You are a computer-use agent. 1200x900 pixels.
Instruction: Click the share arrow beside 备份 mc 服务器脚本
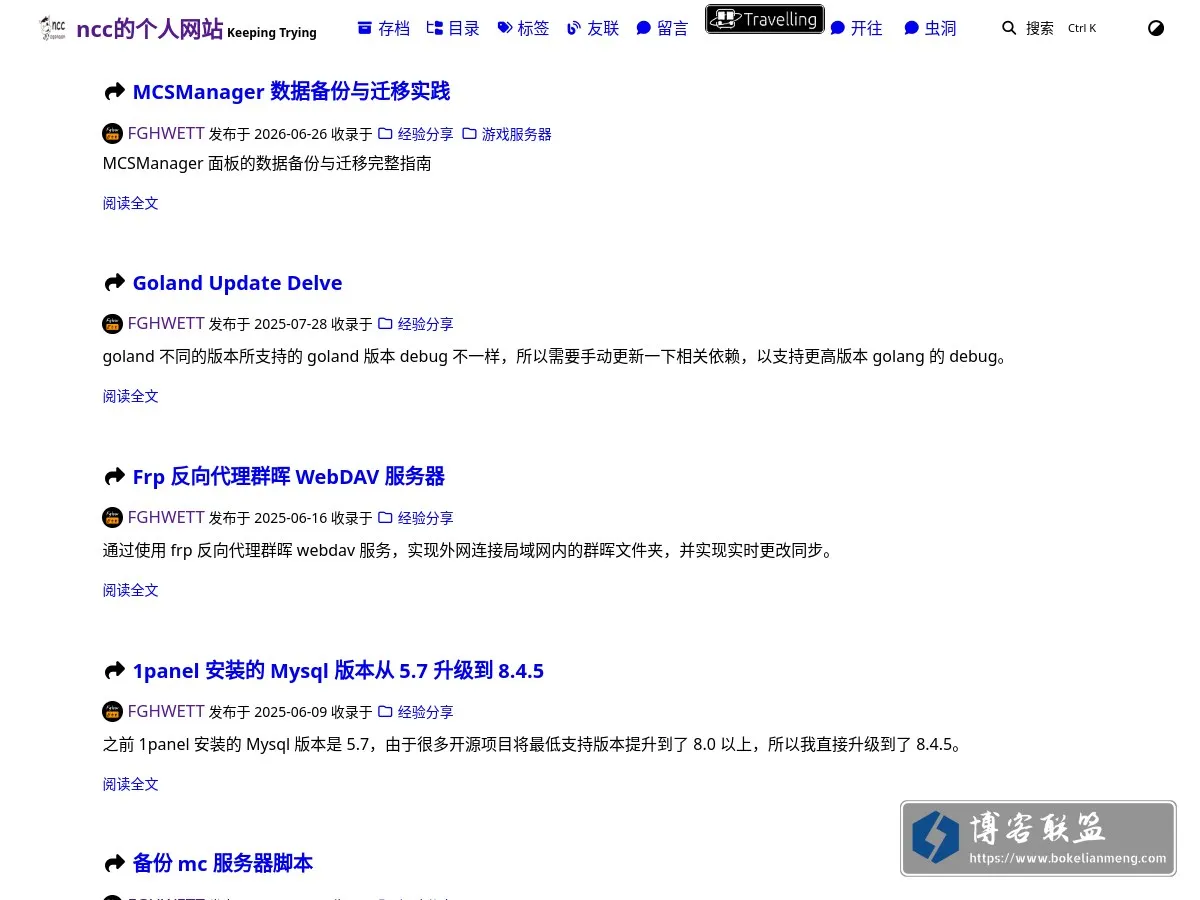click(114, 864)
